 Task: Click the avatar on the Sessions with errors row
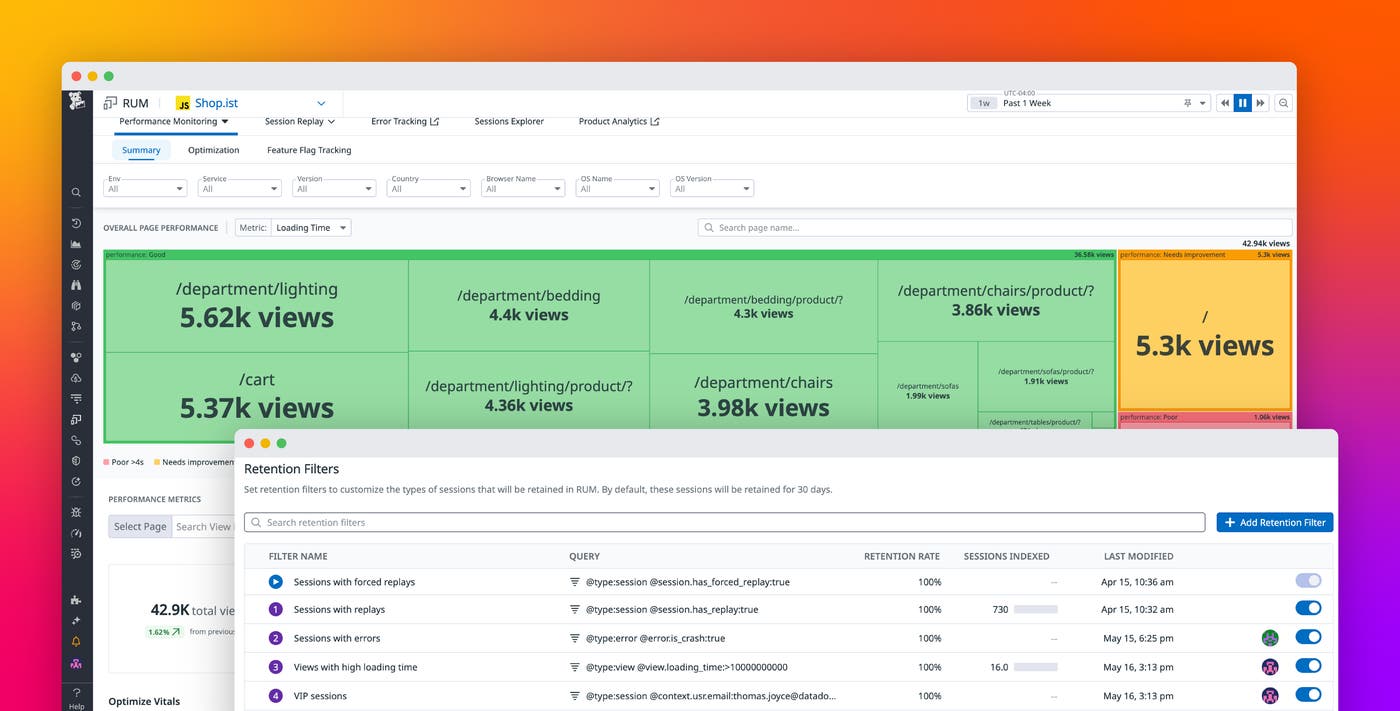click(x=1270, y=638)
